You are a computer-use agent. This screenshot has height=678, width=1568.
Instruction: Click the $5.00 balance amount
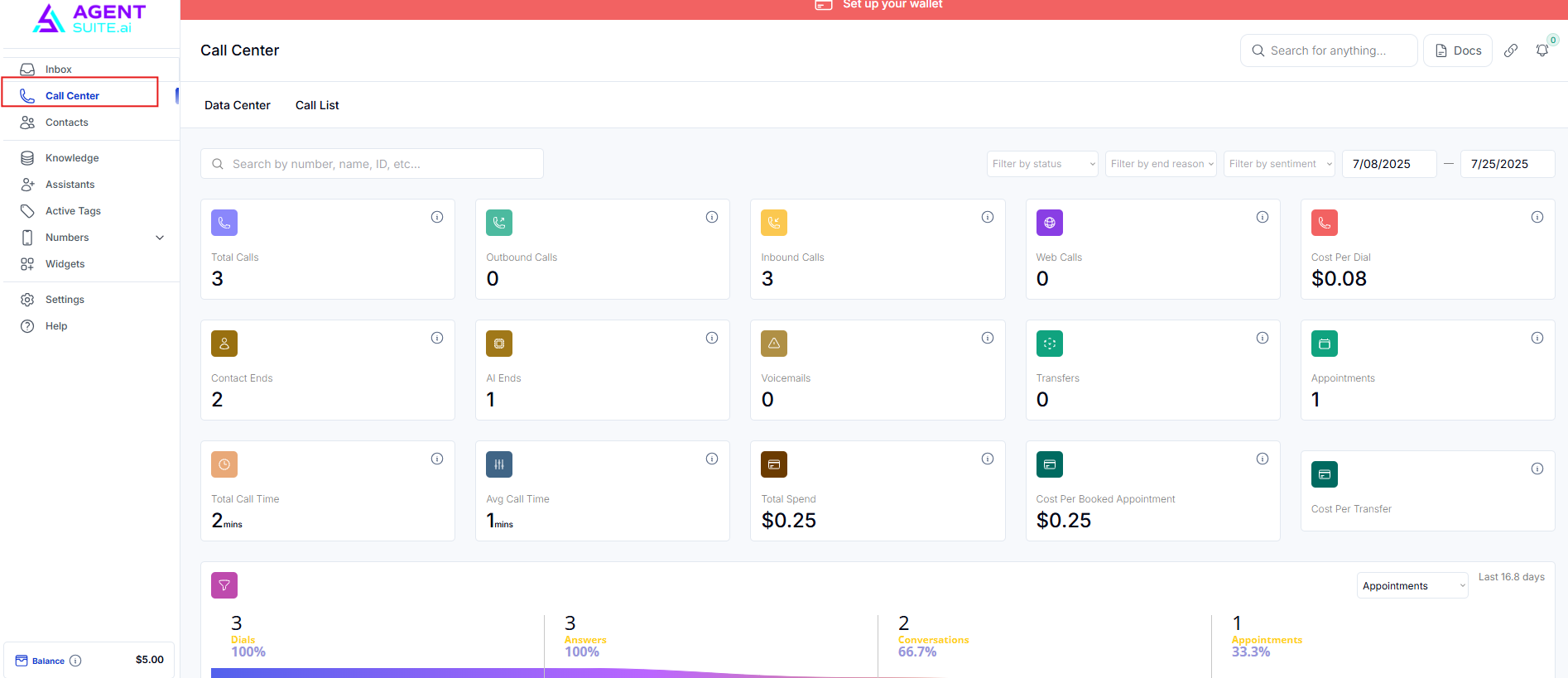click(150, 660)
